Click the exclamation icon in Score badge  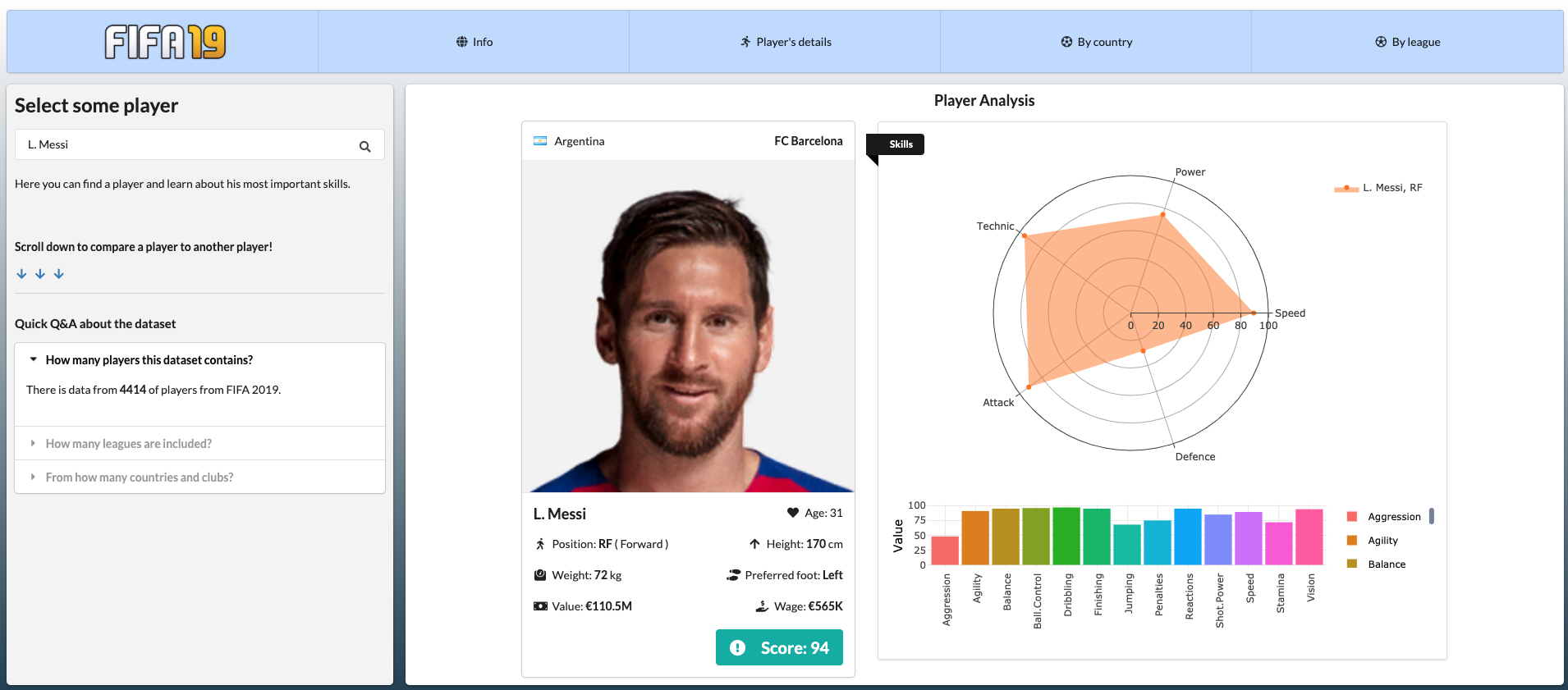click(x=737, y=647)
